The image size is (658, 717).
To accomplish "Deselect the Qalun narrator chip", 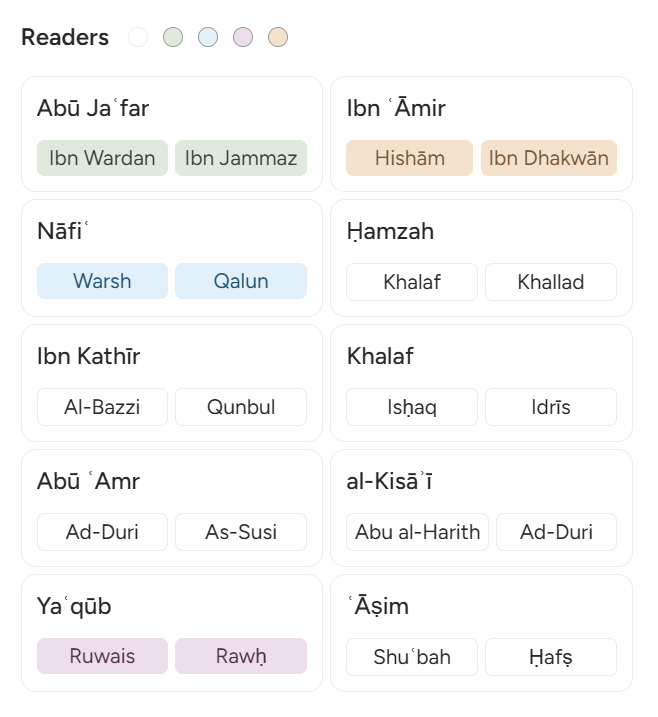I will pyautogui.click(x=241, y=281).
